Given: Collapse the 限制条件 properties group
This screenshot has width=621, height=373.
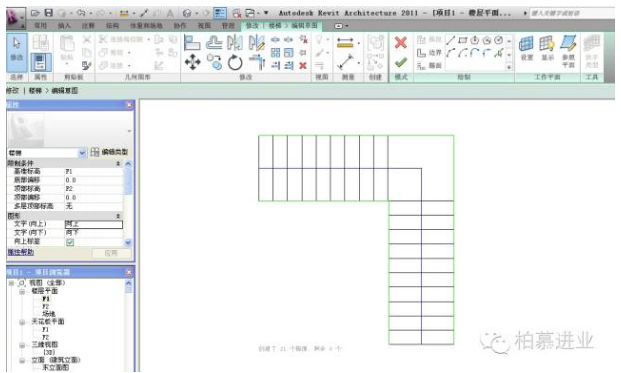Looking at the screenshot, I should tap(118, 163).
